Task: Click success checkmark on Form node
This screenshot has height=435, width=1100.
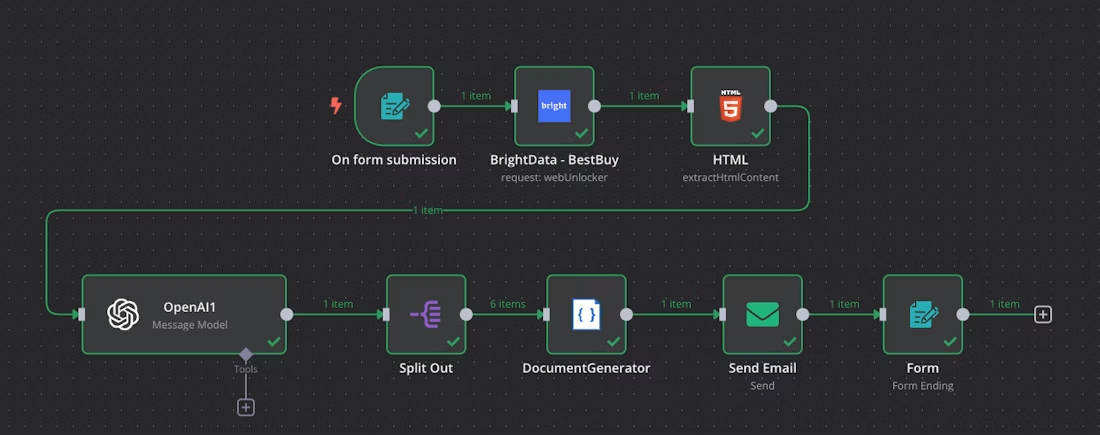Action: [x=950, y=342]
